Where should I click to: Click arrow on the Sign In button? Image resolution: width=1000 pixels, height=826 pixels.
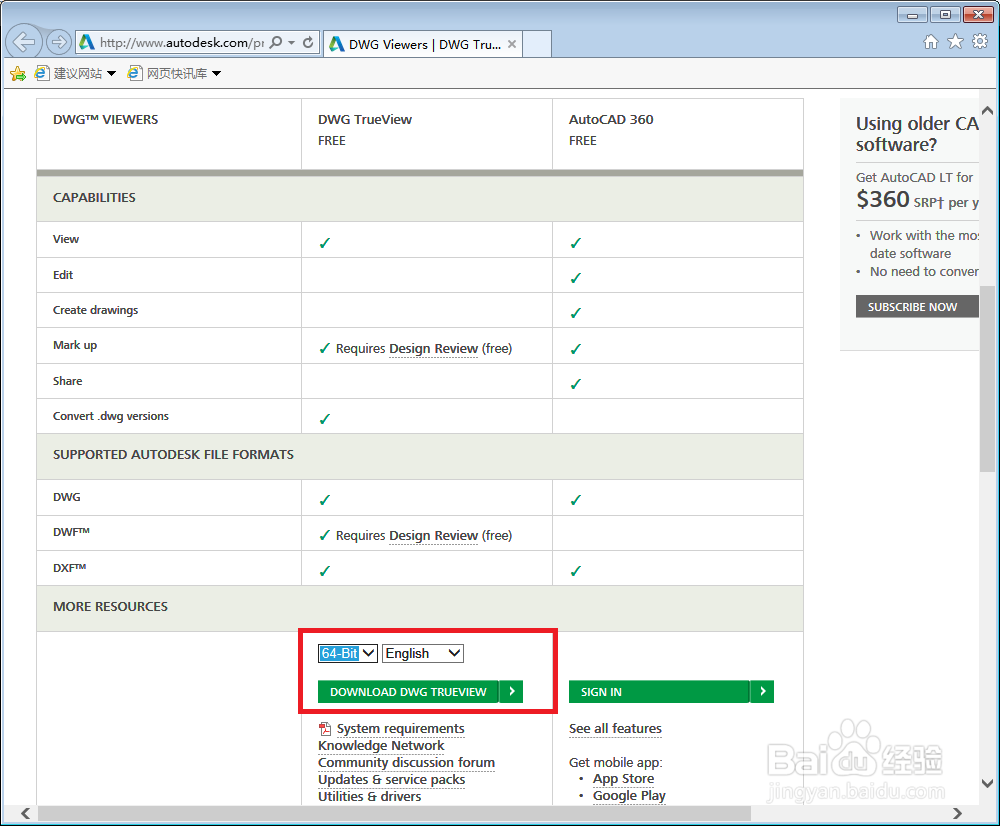tap(762, 691)
